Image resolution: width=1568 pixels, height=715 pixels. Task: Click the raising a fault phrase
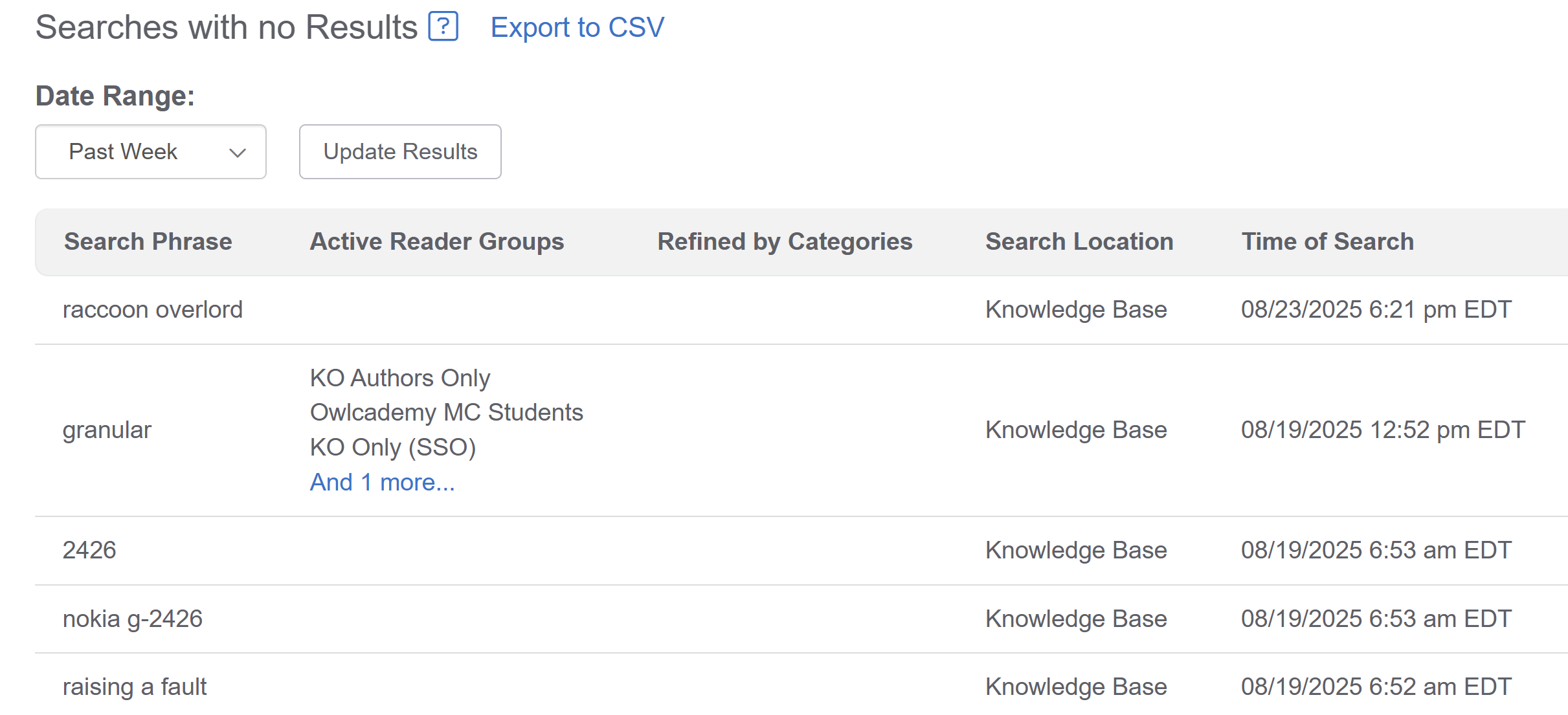[x=134, y=687]
